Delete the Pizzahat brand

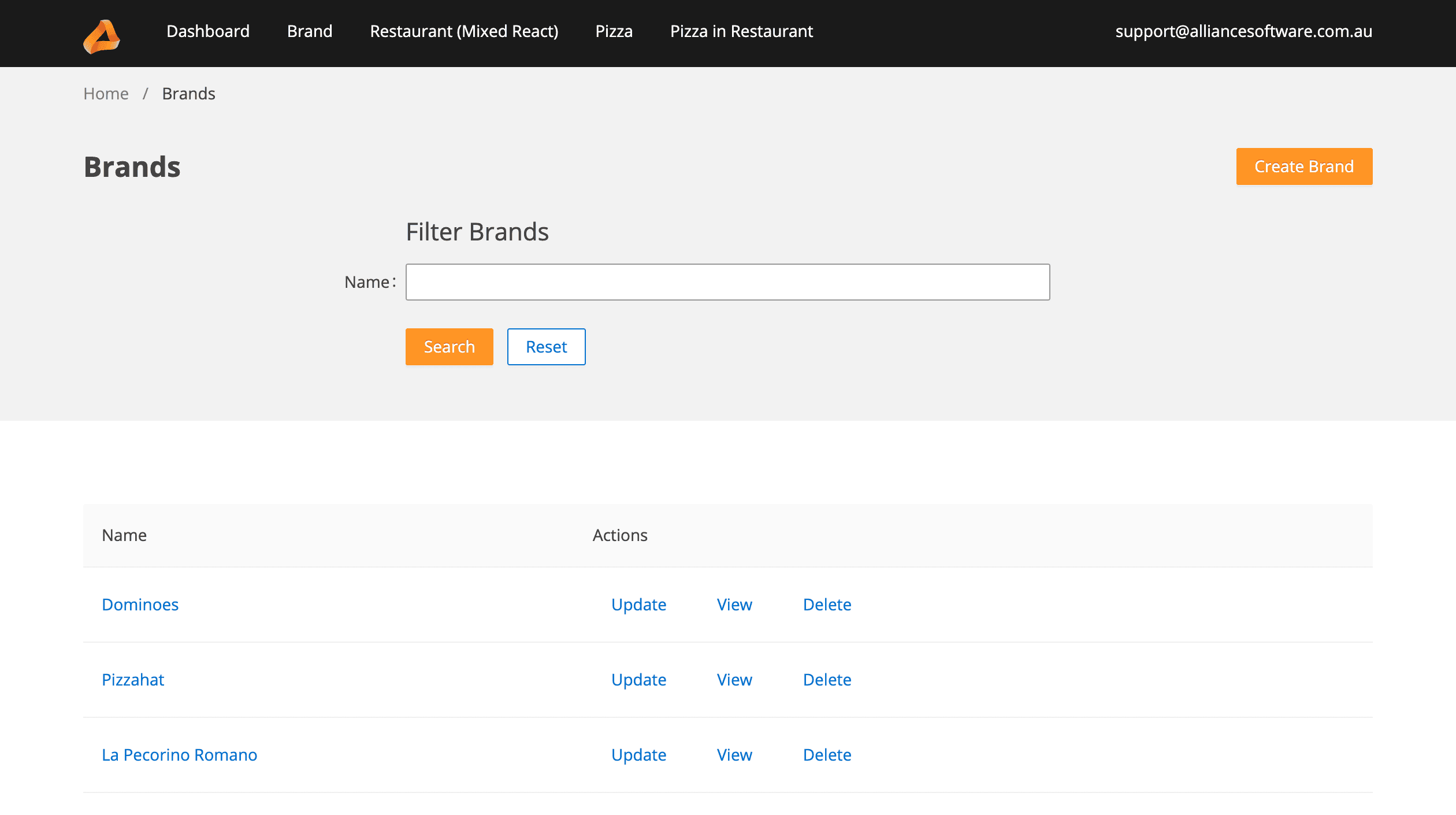(x=827, y=680)
